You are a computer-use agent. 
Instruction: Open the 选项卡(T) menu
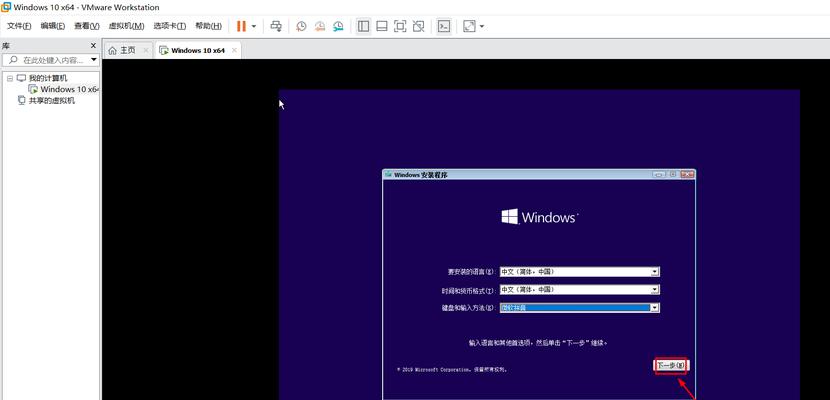[170, 26]
